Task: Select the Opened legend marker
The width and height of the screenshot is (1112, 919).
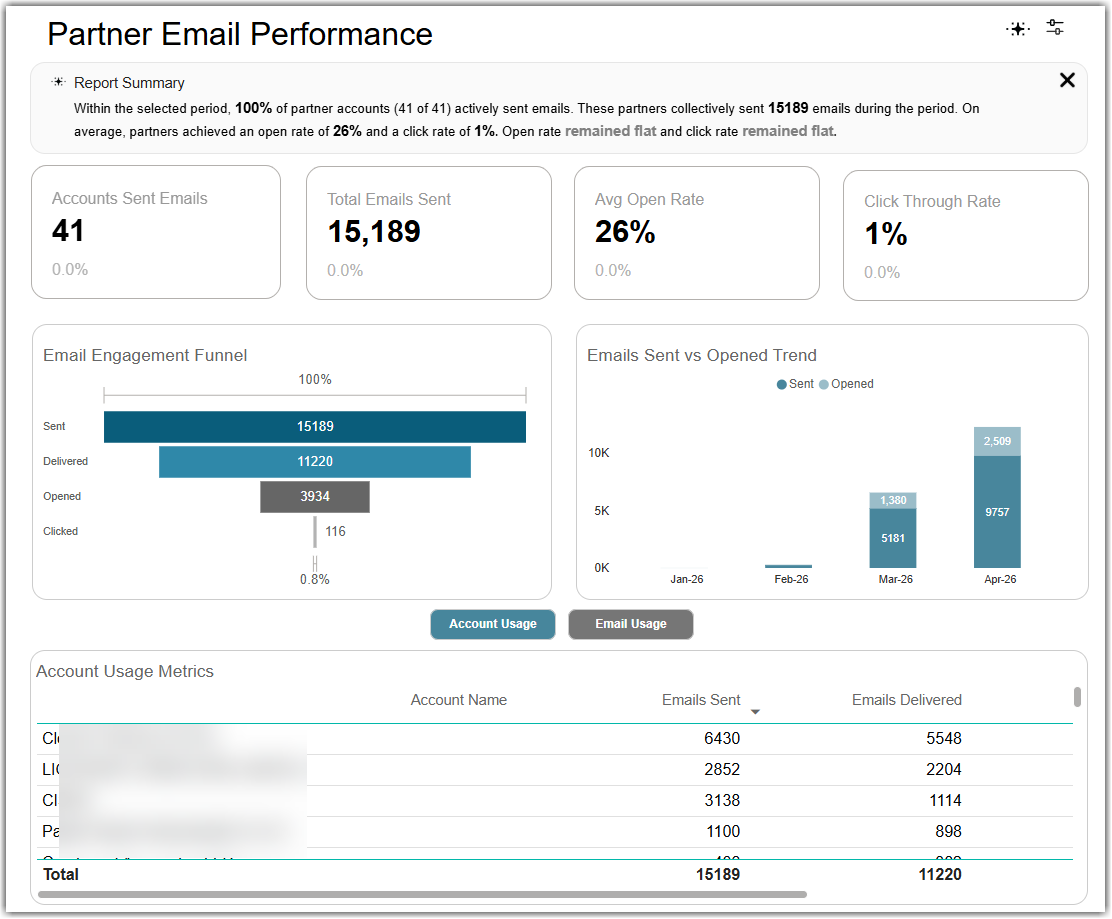Action: click(x=823, y=384)
